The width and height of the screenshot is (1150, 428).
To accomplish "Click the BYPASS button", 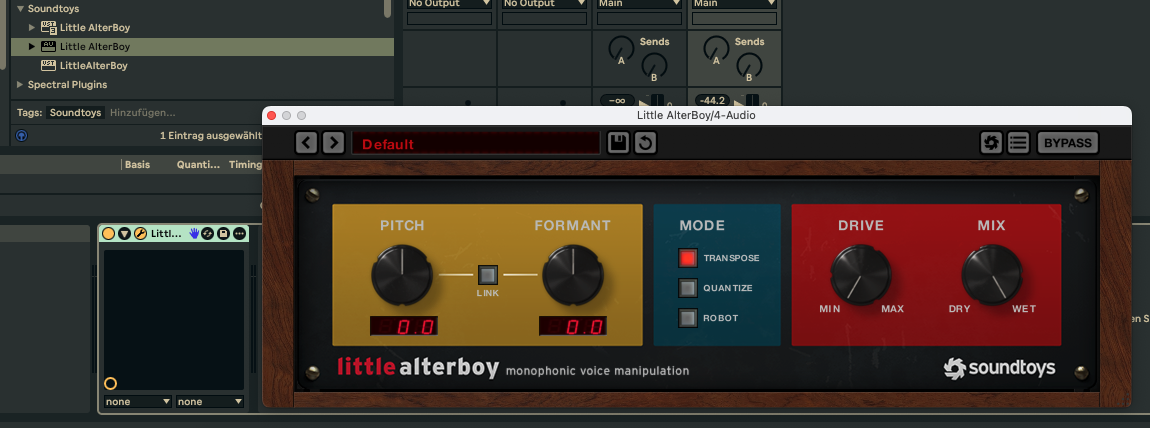I will point(1068,143).
